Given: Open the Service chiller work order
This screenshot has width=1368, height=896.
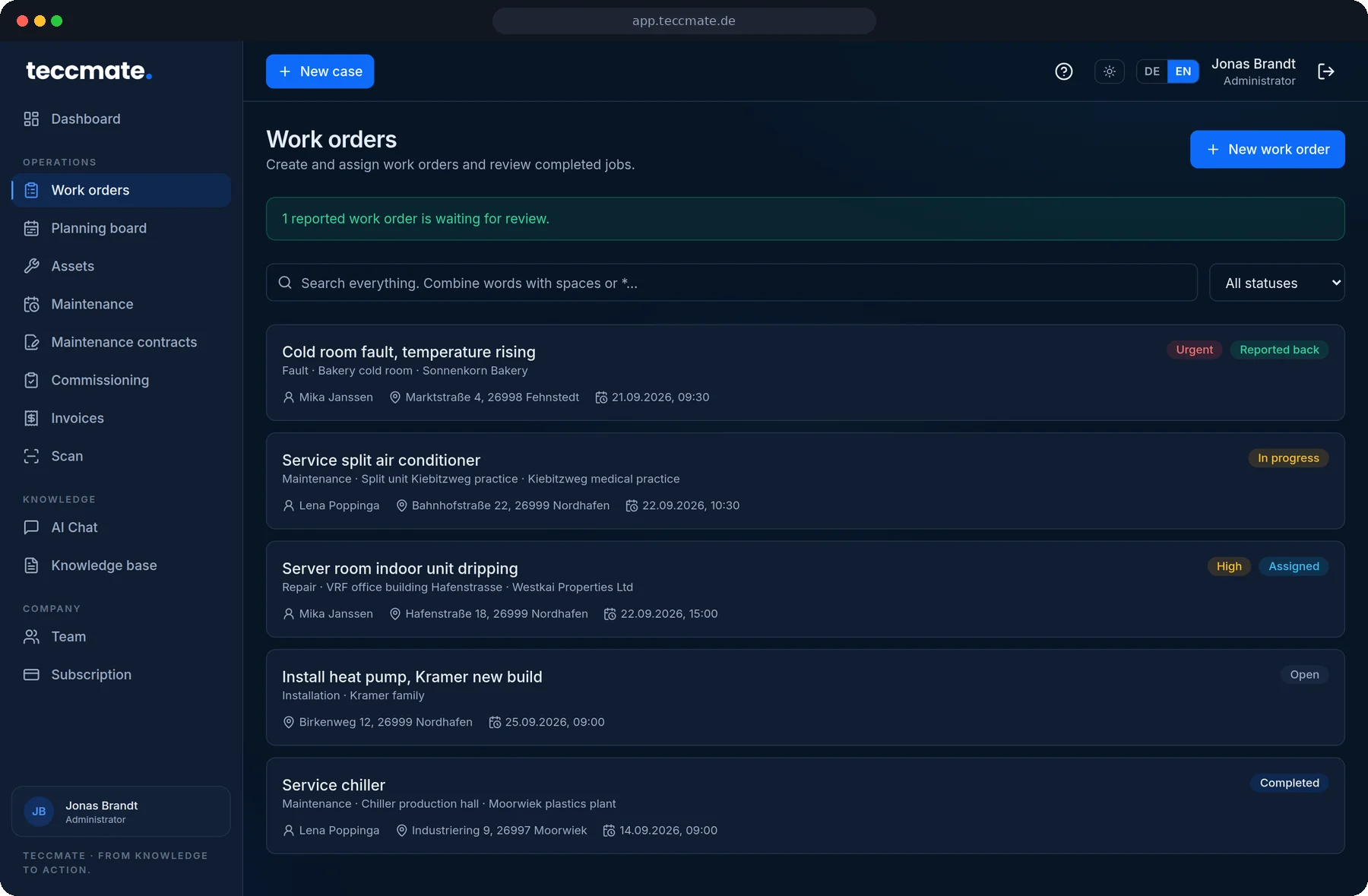Looking at the screenshot, I should tap(806, 806).
